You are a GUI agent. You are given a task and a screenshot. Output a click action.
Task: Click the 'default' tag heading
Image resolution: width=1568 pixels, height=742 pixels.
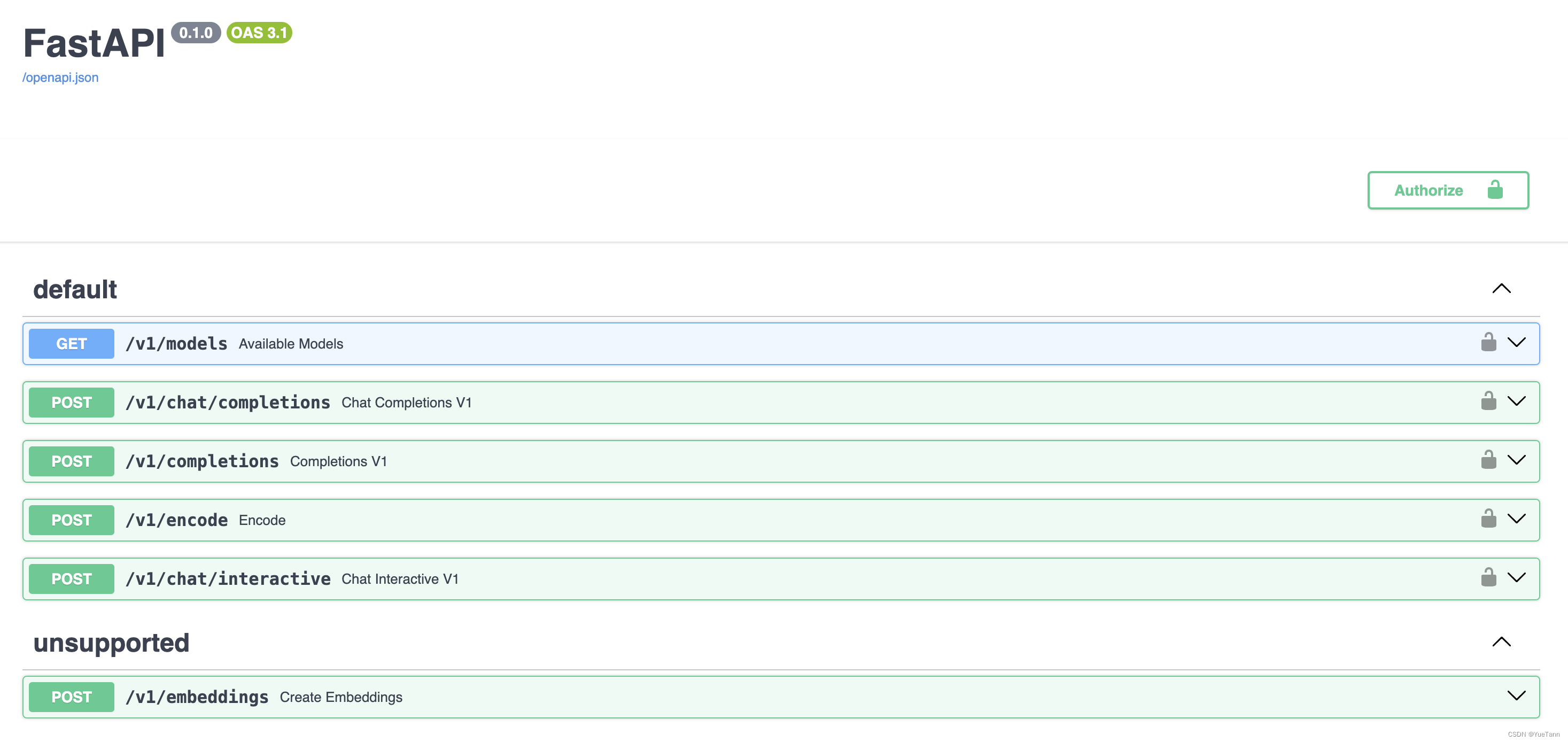75,290
